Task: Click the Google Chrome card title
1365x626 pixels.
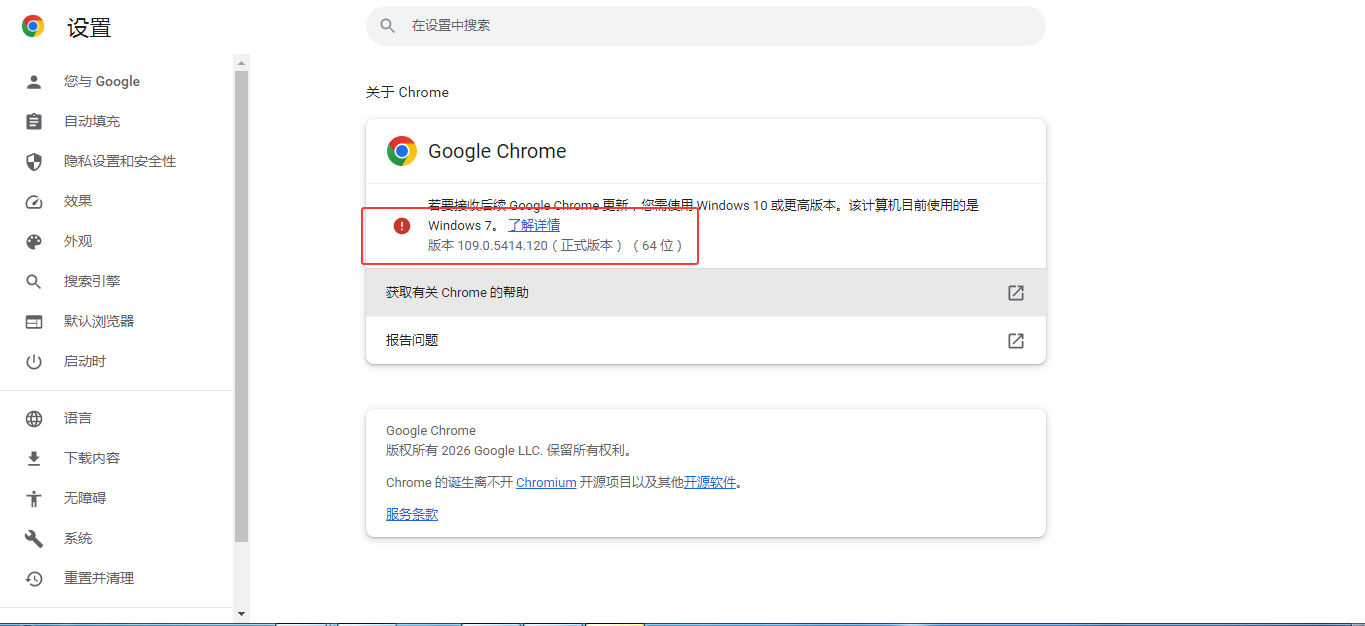Action: (x=497, y=151)
